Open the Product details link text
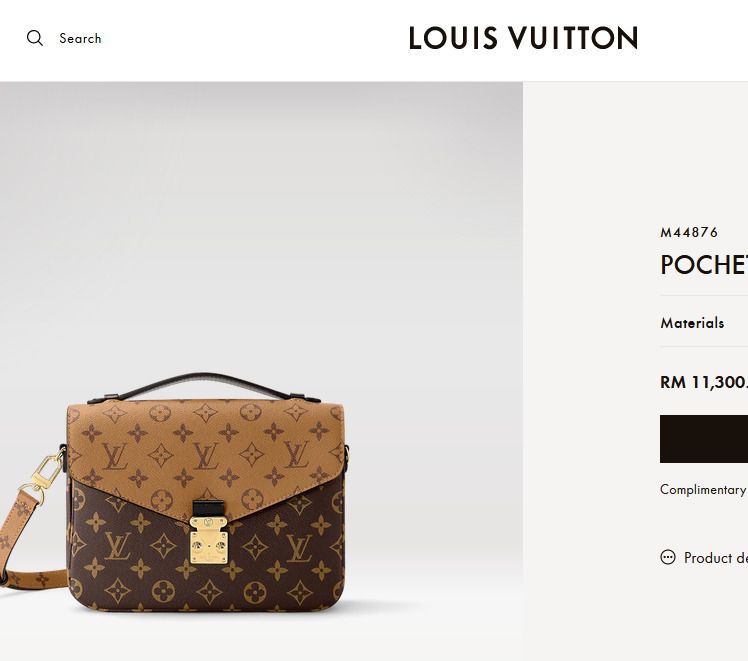748x661 pixels. tap(716, 558)
